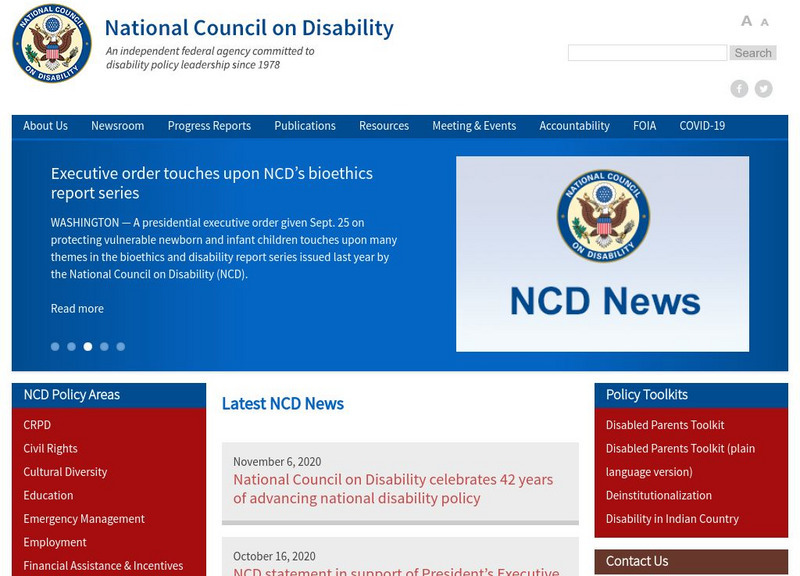
Task: Open the Disabled Parents Toolkit link
Action: (x=665, y=425)
